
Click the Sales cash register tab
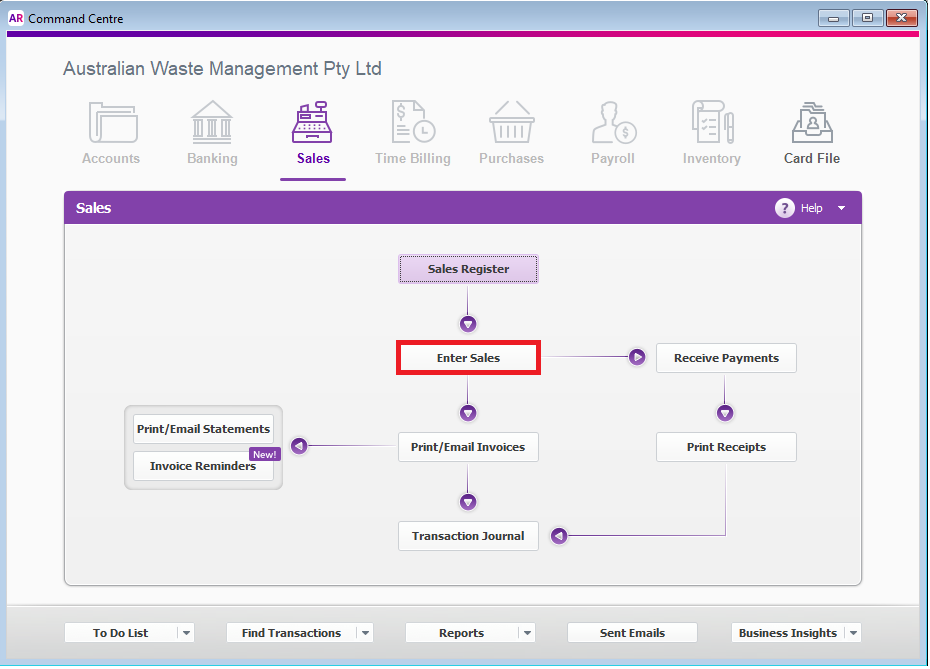click(x=313, y=133)
